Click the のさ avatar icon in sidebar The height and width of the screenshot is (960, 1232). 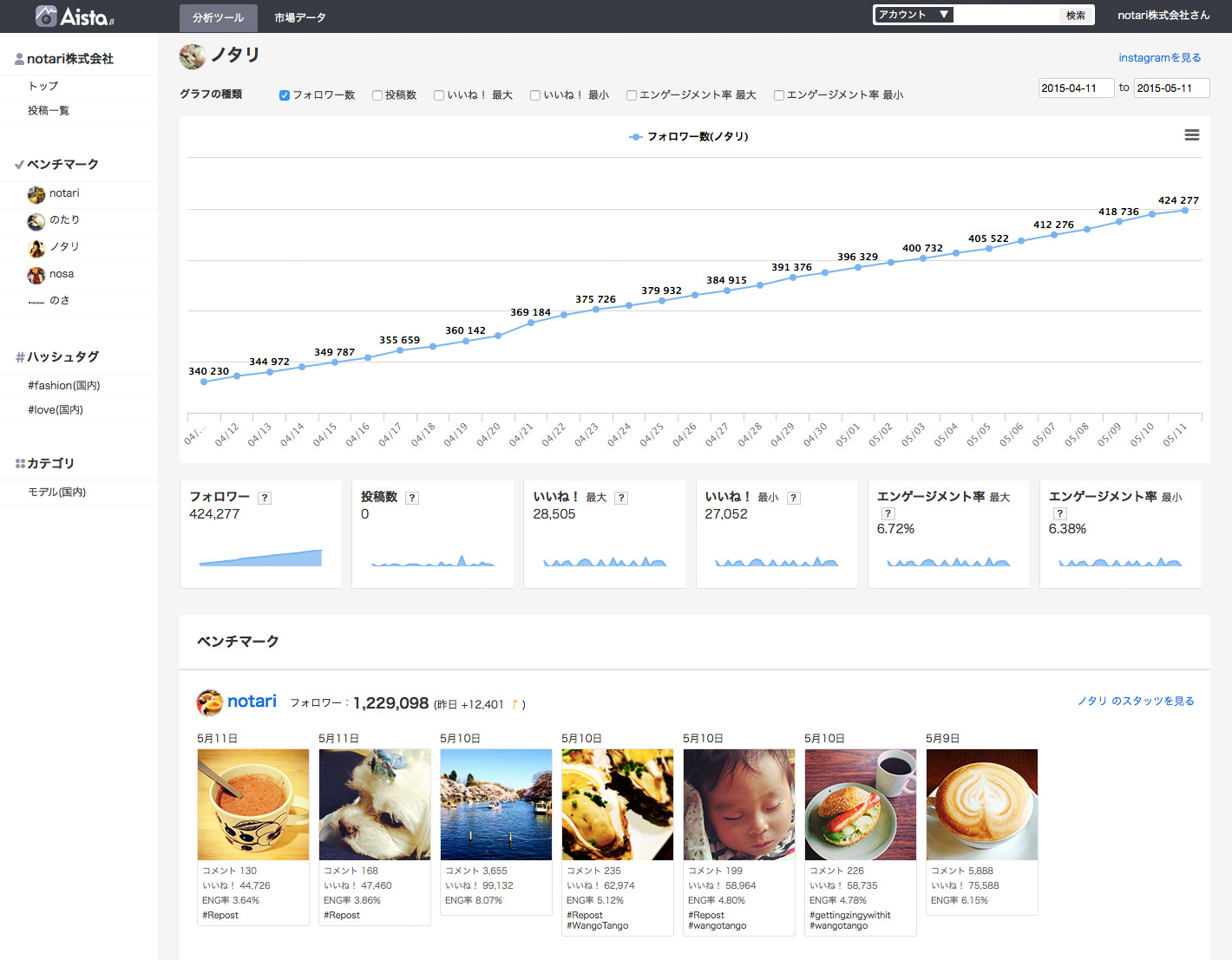click(x=36, y=302)
